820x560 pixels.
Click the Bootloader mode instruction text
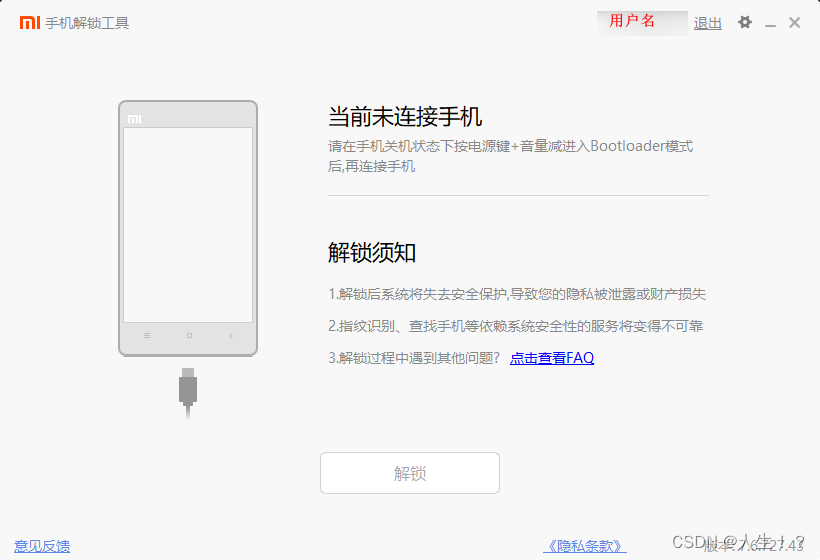click(x=510, y=156)
